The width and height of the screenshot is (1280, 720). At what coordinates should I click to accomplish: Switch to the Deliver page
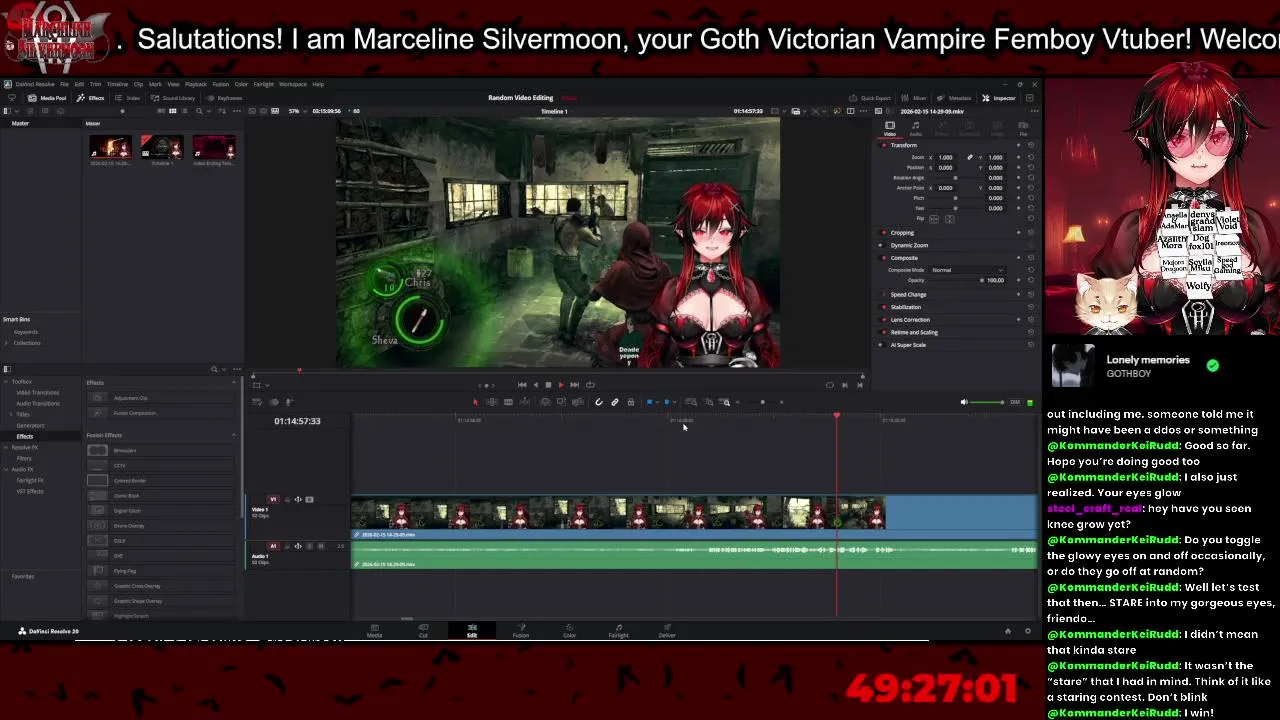point(667,631)
